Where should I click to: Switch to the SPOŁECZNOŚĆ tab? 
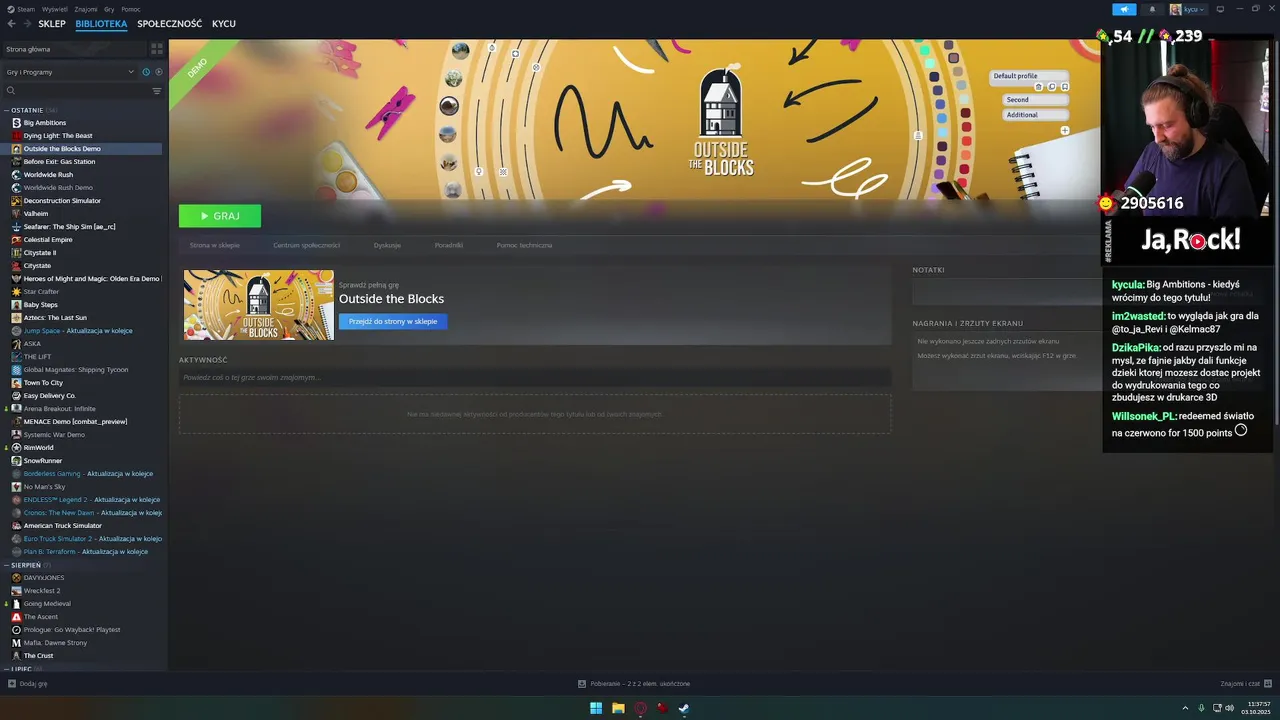(x=169, y=23)
